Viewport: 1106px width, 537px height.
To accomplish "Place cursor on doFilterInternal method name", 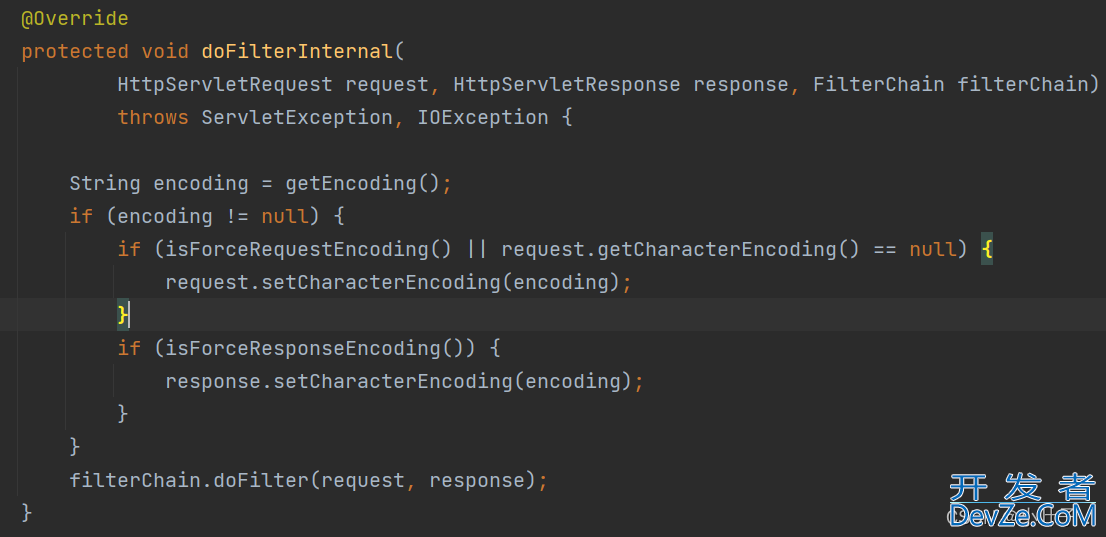I will pos(296,52).
